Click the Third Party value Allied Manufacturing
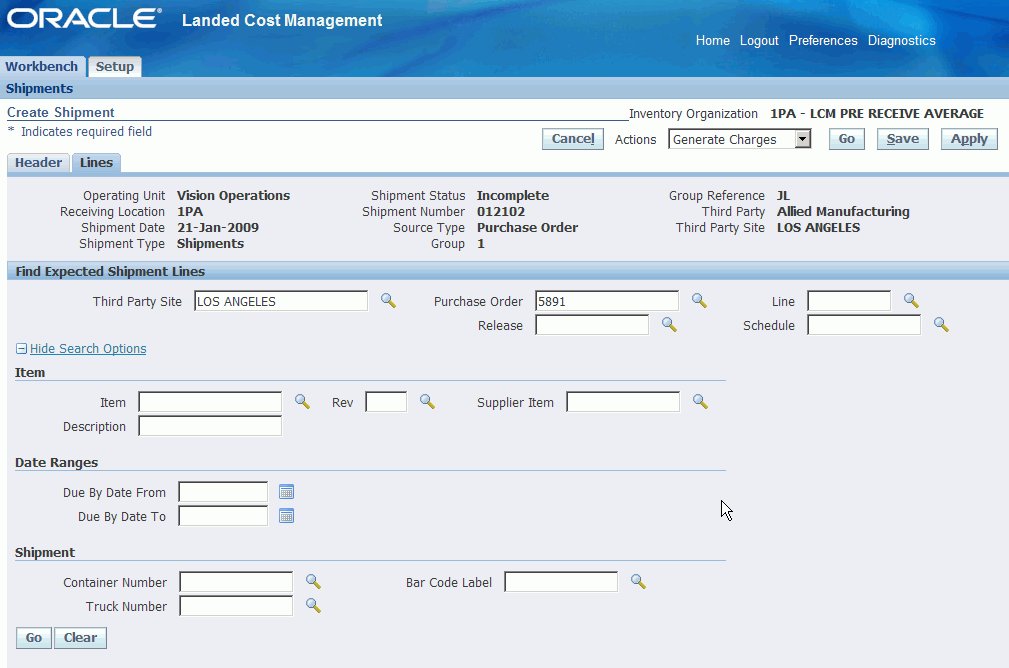Screen dimensions: 1009x668 tap(843, 212)
